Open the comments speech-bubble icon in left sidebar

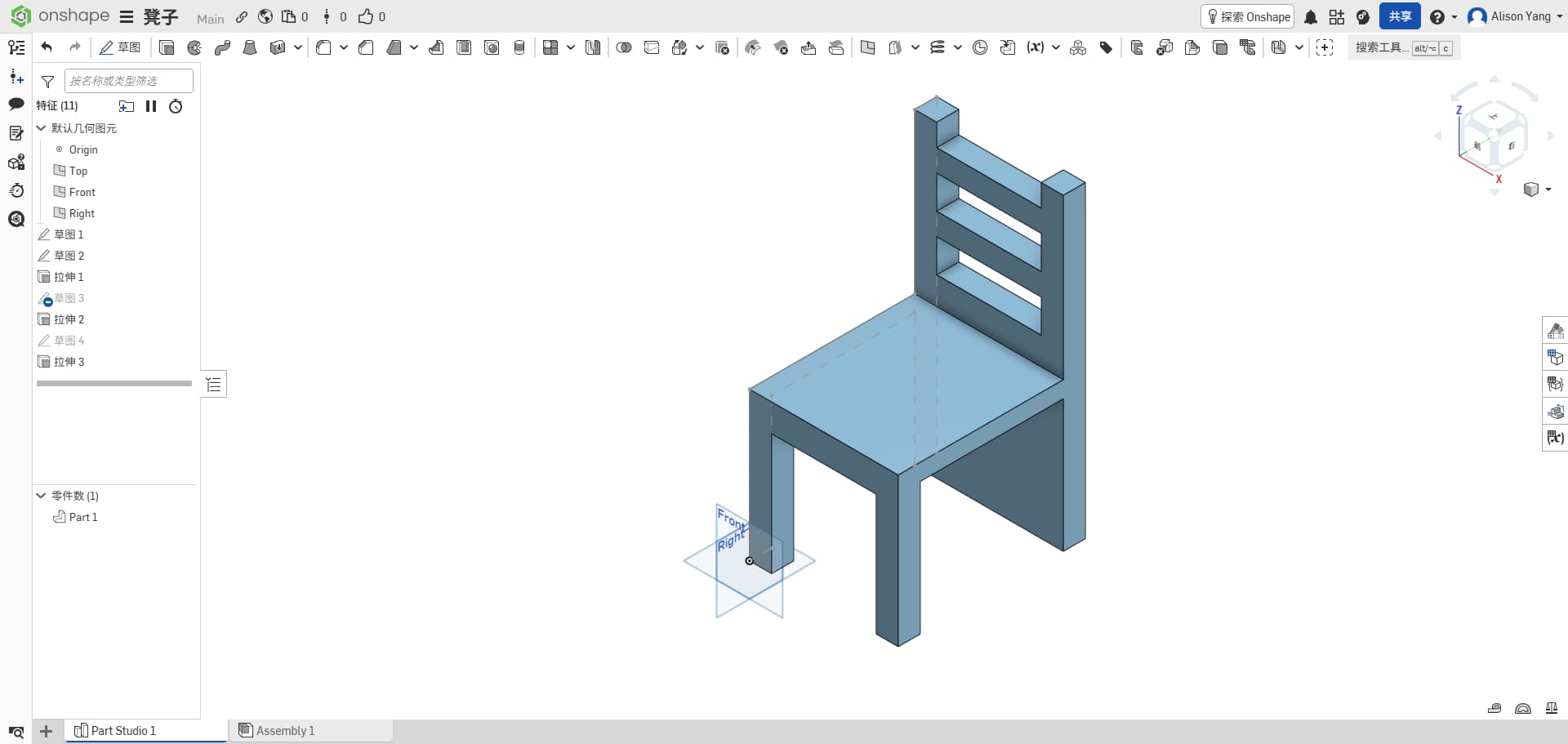16,104
